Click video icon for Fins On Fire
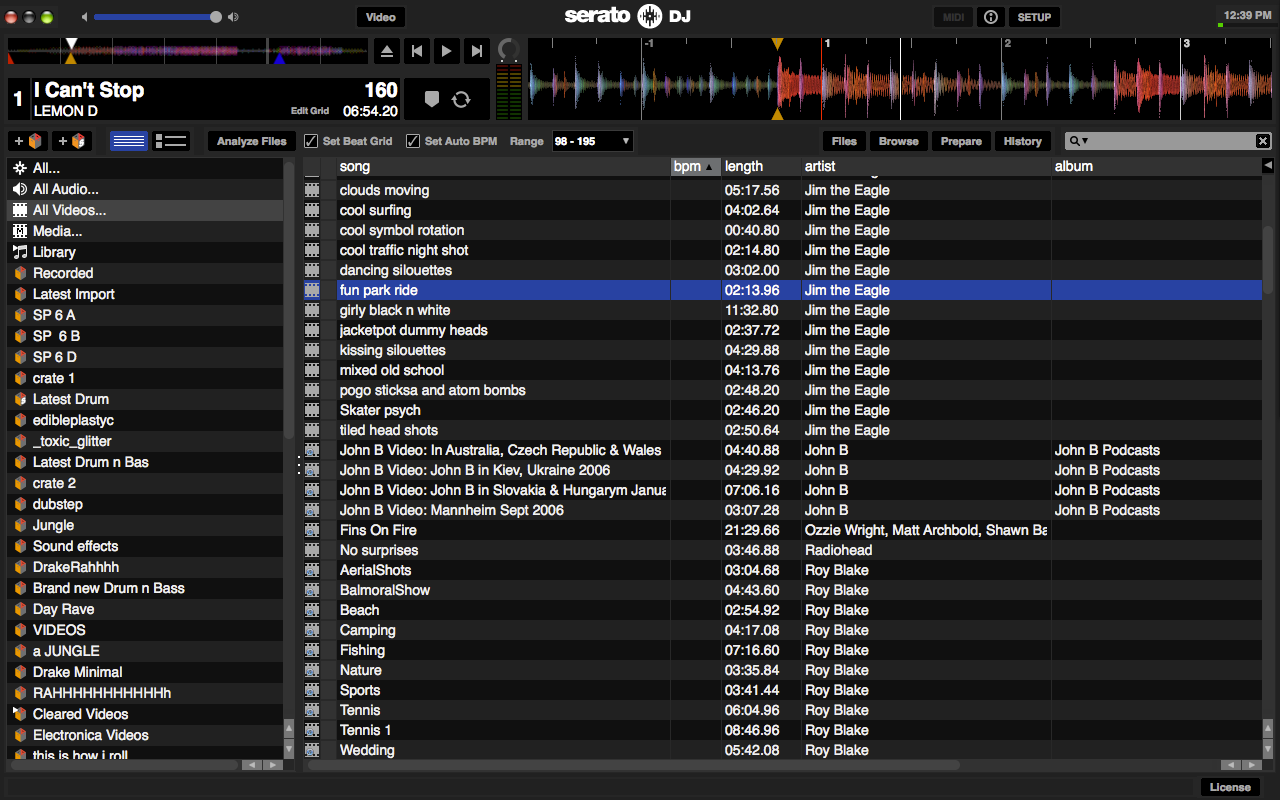 pos(312,530)
